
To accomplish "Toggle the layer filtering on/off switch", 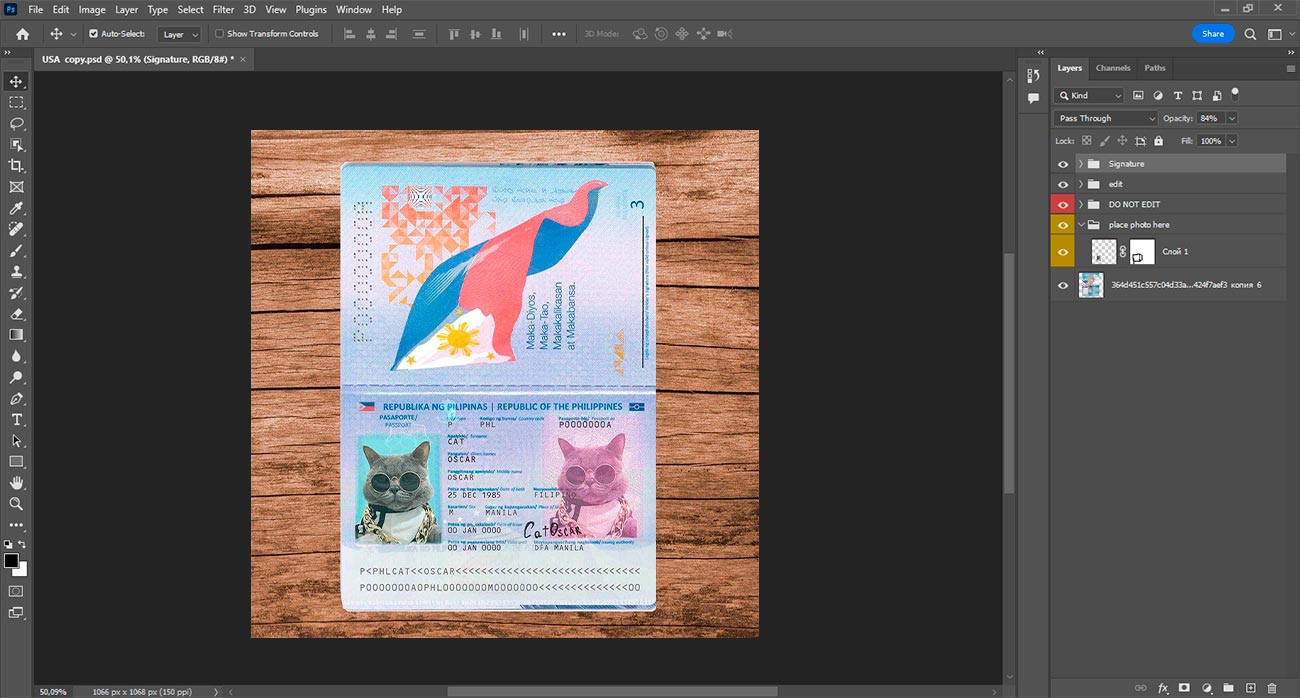I will pos(1236,94).
